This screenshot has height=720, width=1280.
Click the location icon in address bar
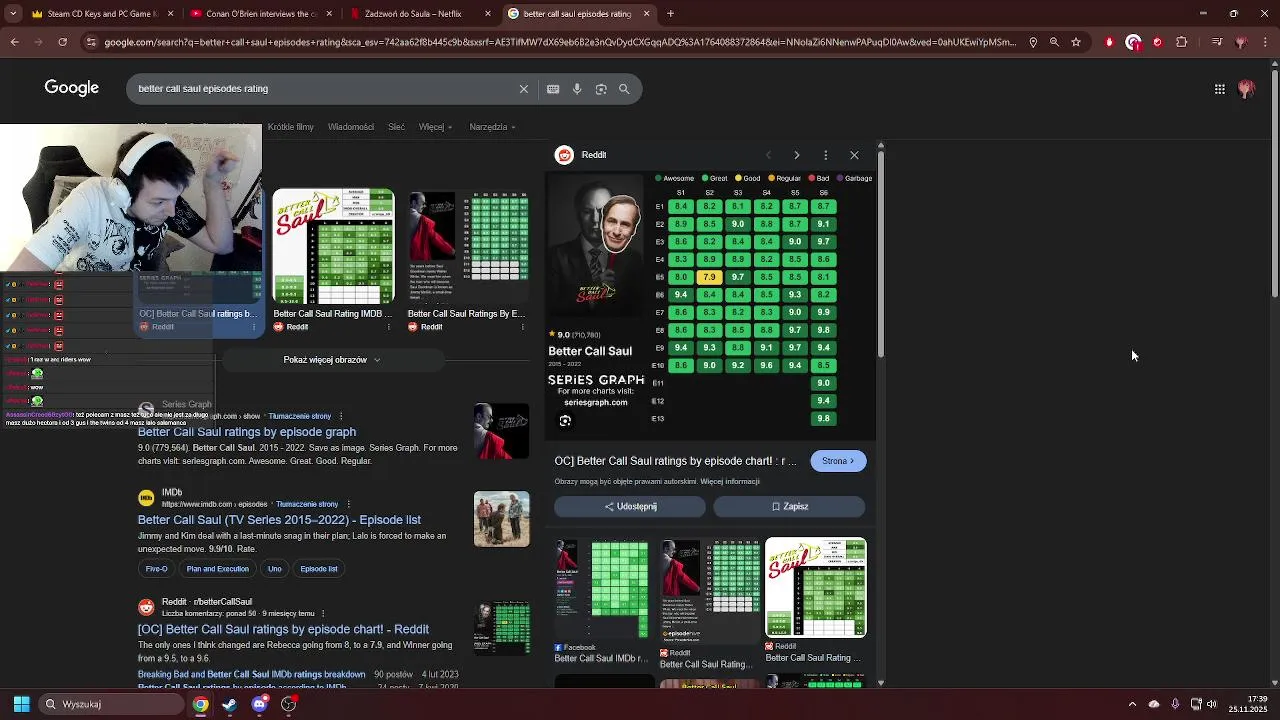point(1033,42)
